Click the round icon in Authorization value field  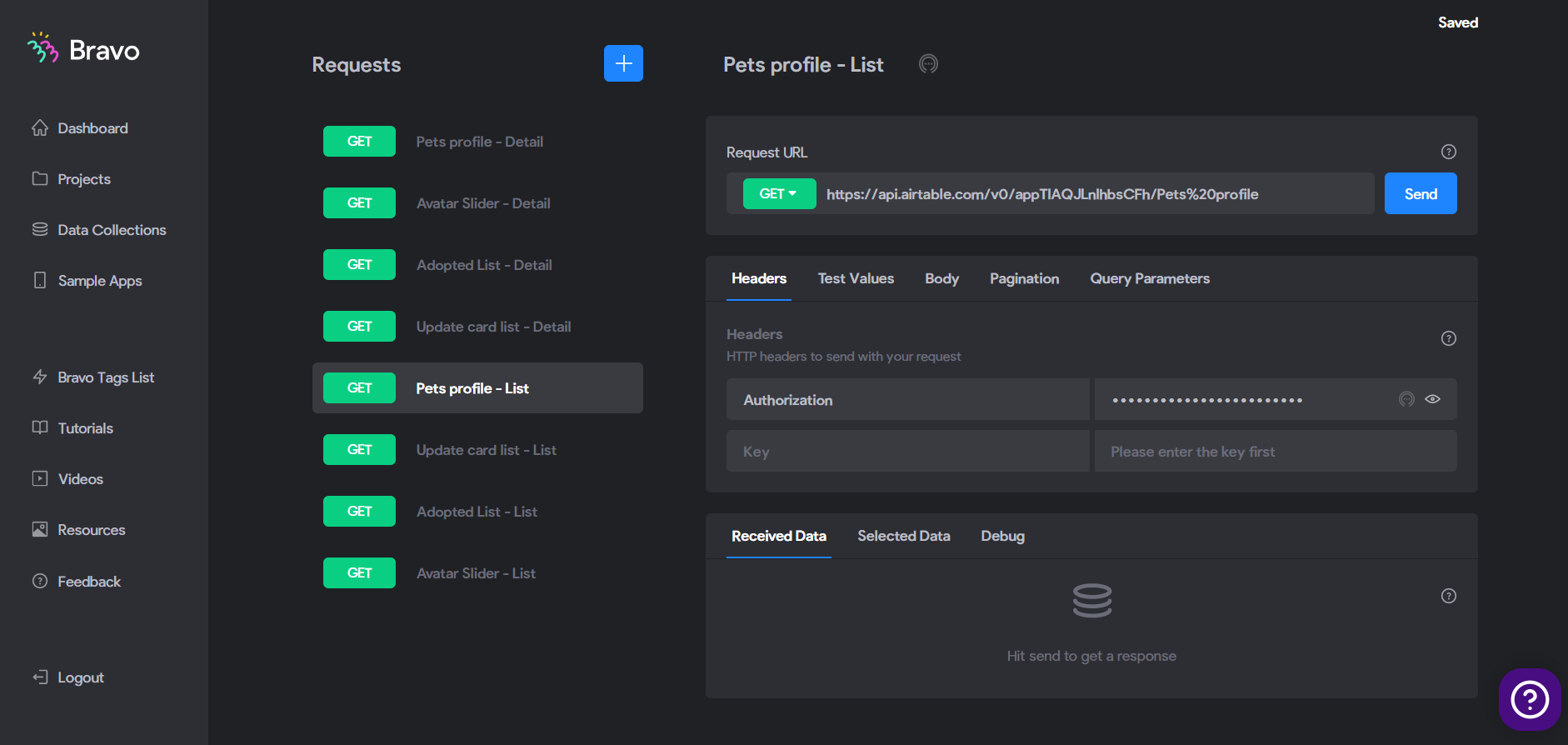[x=1406, y=399]
